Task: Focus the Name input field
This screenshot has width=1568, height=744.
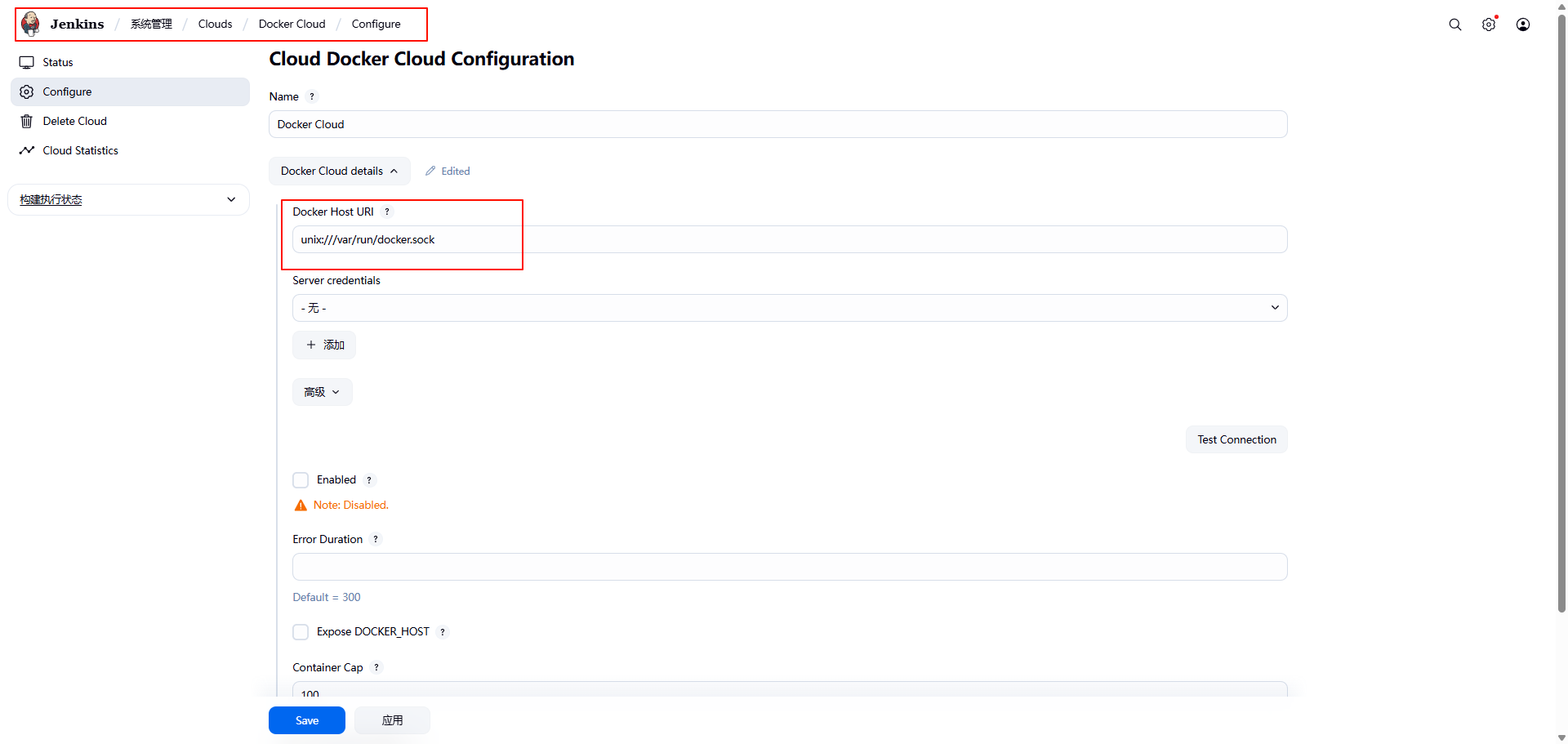Action: coord(778,124)
